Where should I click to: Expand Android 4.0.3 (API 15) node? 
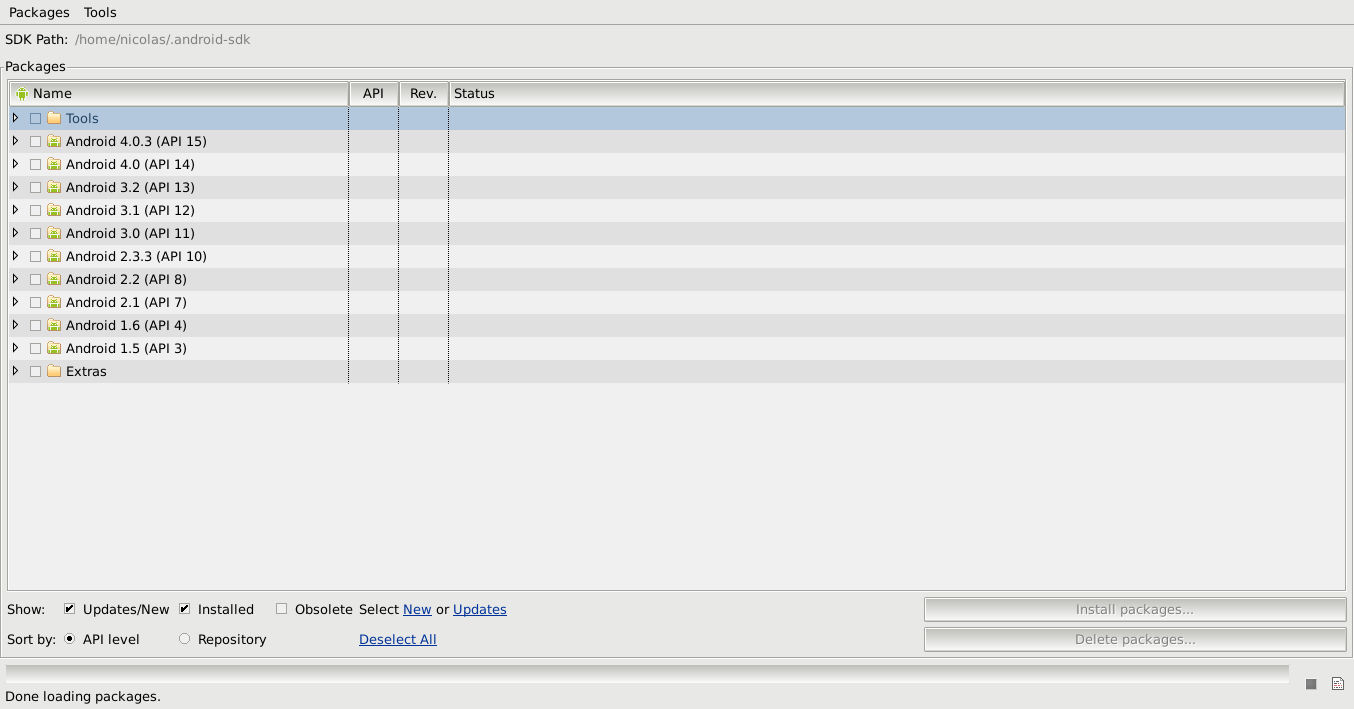(x=15, y=141)
